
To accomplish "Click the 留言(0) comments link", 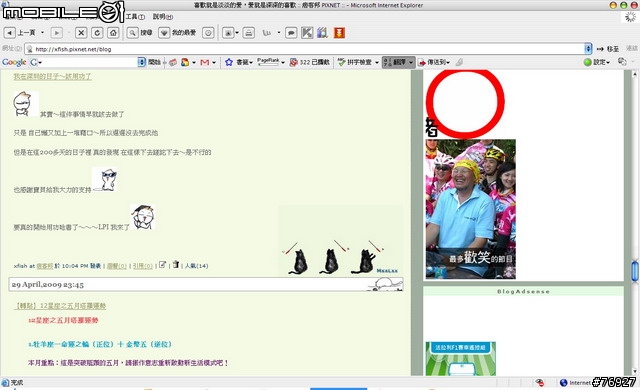I will coord(116,266).
